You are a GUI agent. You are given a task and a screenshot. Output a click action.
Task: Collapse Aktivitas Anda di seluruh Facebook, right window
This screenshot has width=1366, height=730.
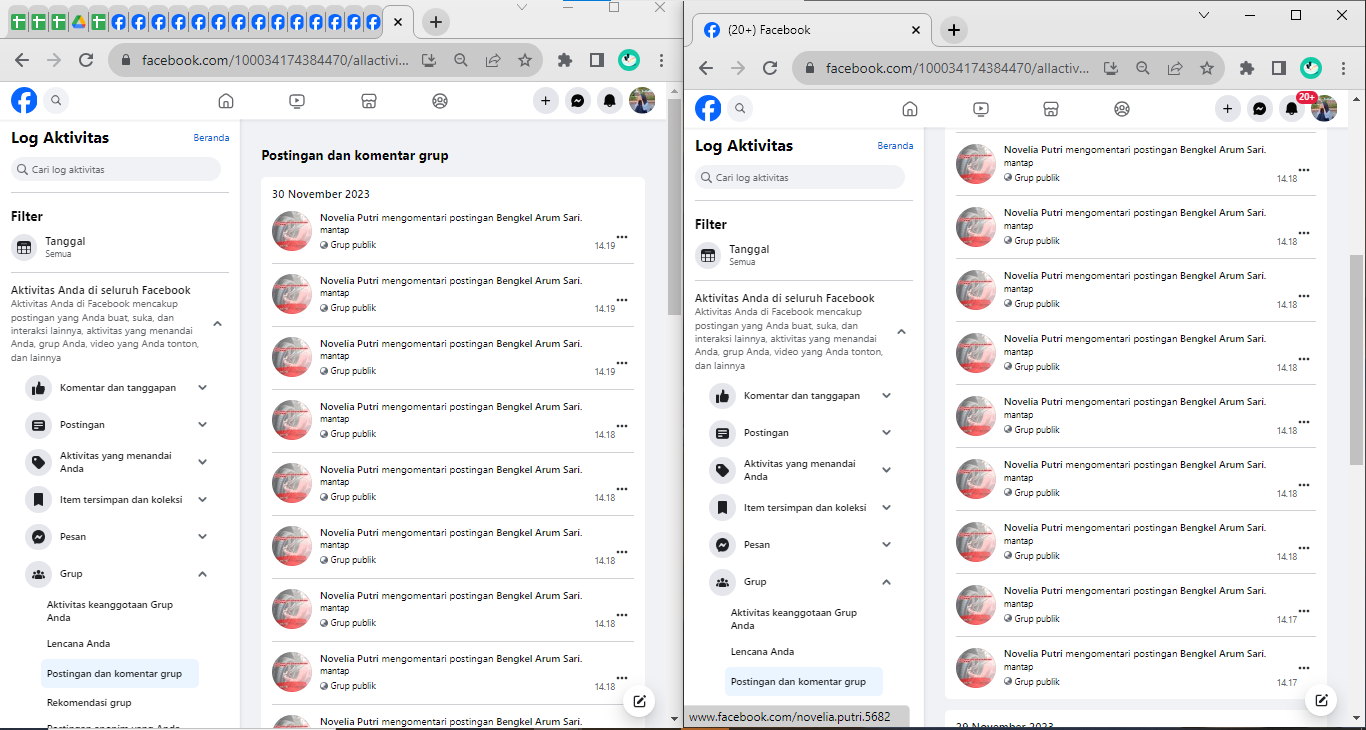901,332
